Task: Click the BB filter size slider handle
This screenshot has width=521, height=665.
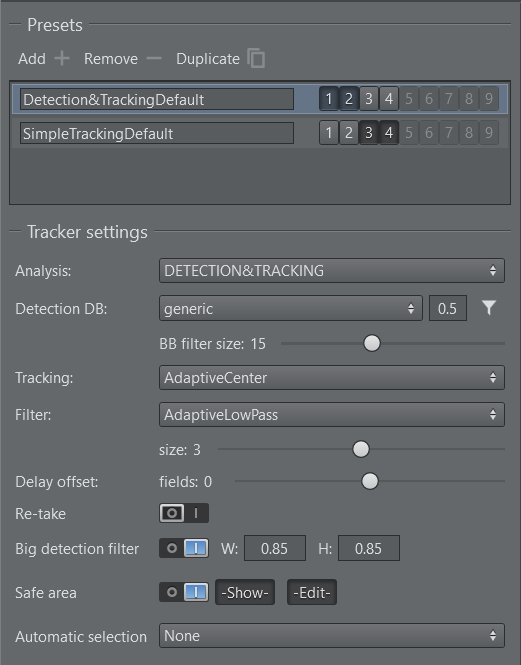Action: [372, 343]
